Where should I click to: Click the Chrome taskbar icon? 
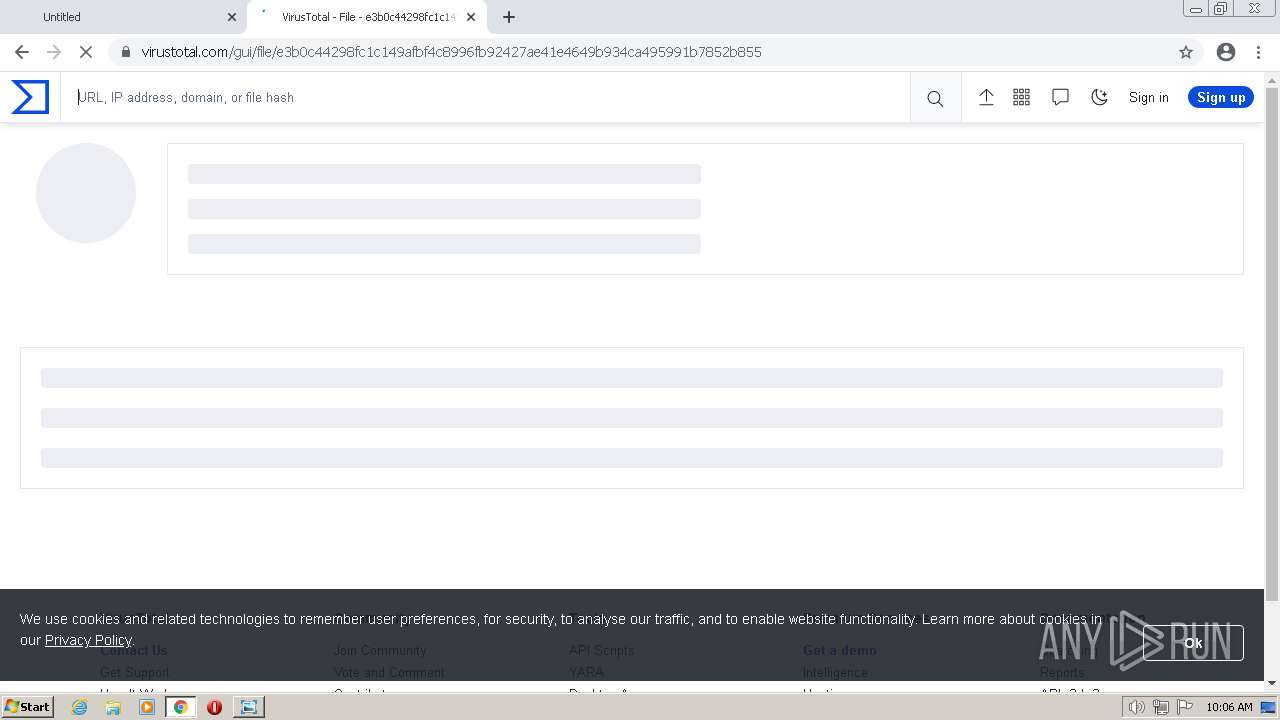pyautogui.click(x=180, y=707)
